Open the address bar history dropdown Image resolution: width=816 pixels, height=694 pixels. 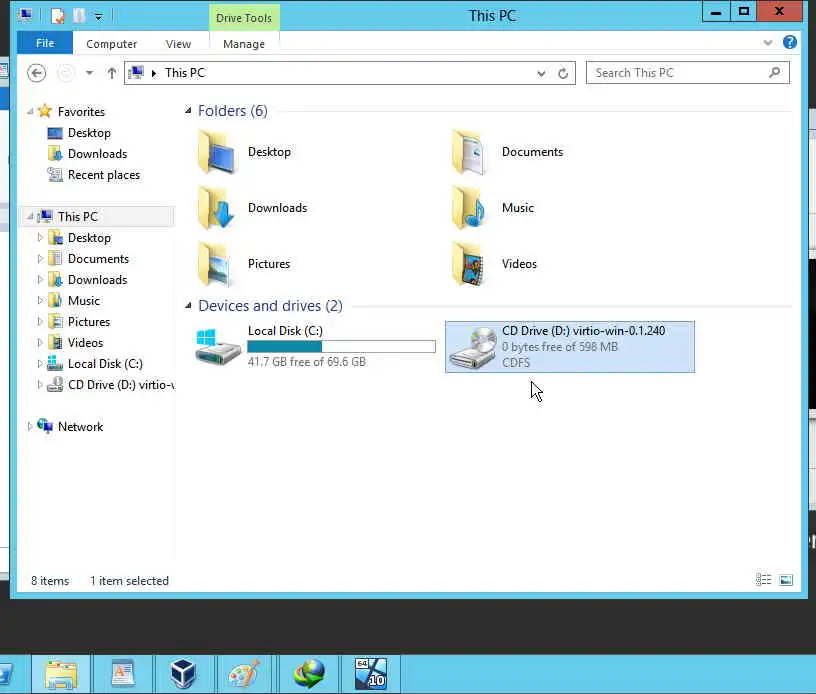coord(541,73)
